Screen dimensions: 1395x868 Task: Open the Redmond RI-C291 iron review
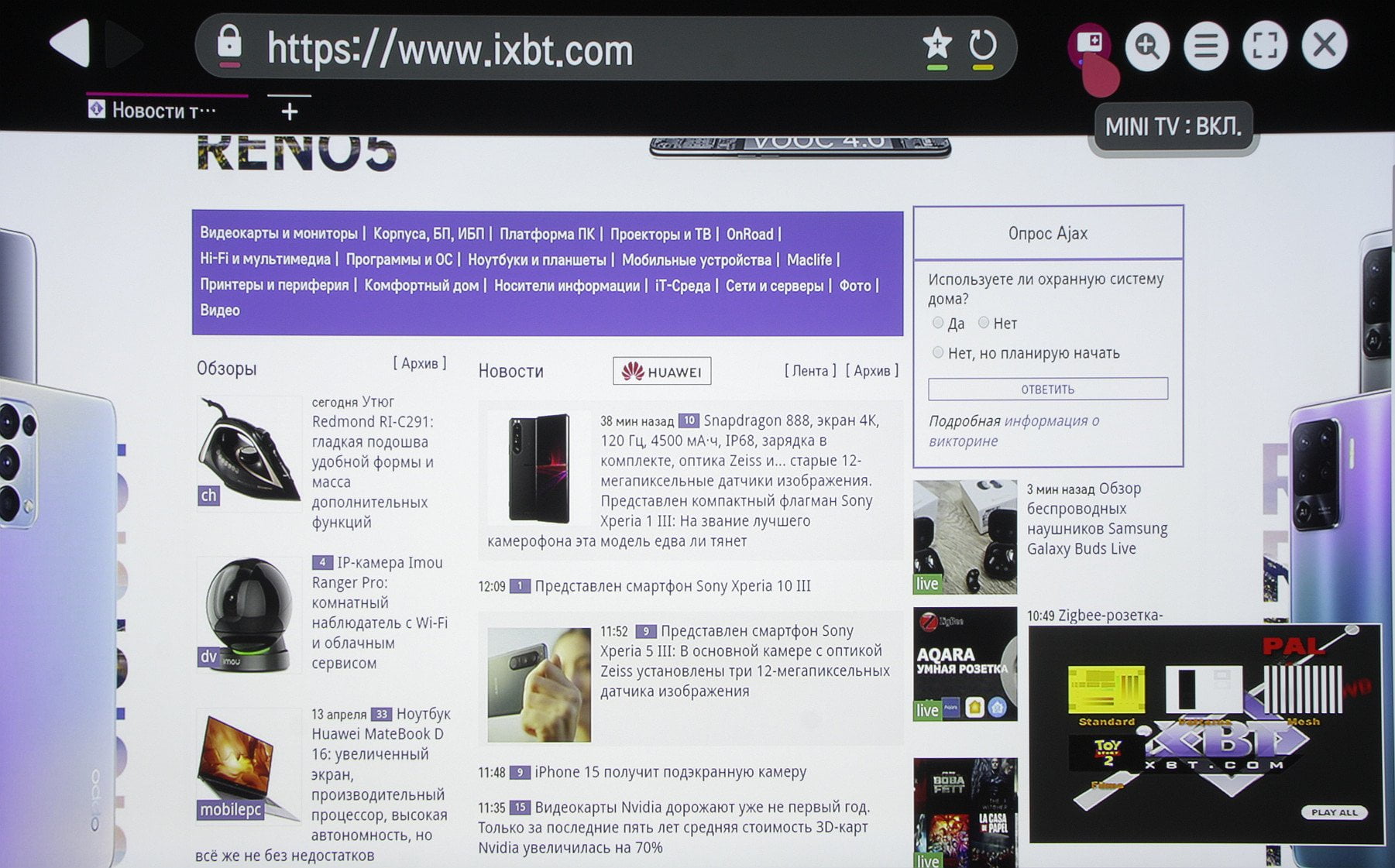(373, 461)
